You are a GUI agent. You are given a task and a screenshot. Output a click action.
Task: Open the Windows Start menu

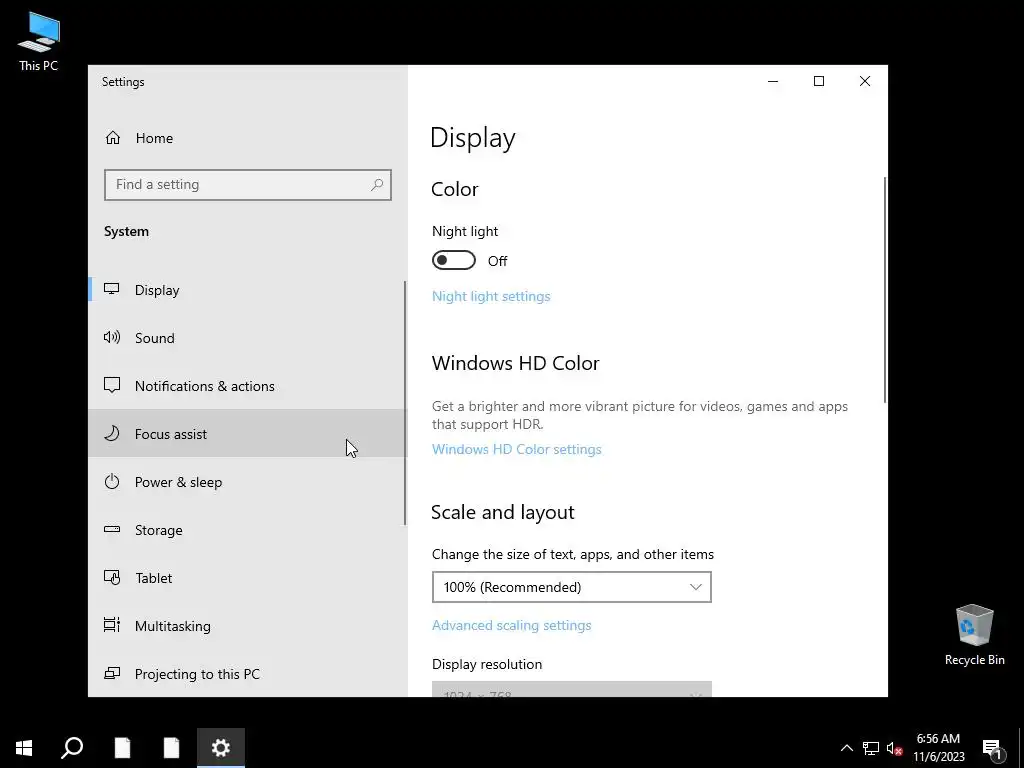click(x=24, y=748)
